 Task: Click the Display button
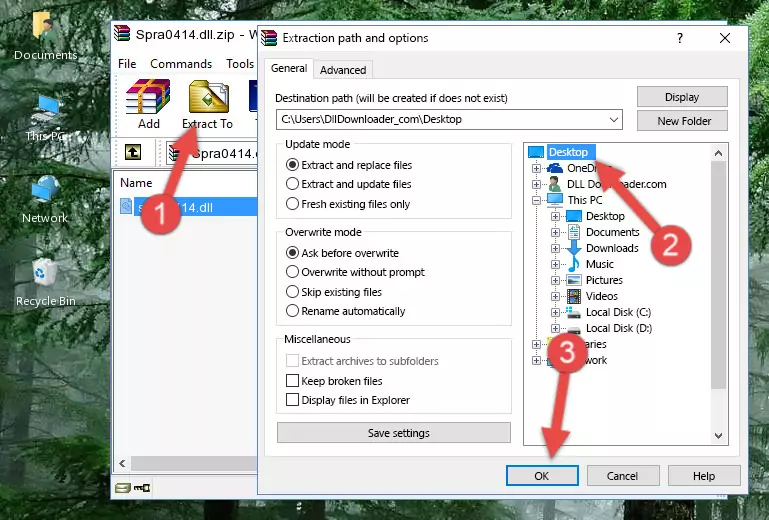point(682,97)
